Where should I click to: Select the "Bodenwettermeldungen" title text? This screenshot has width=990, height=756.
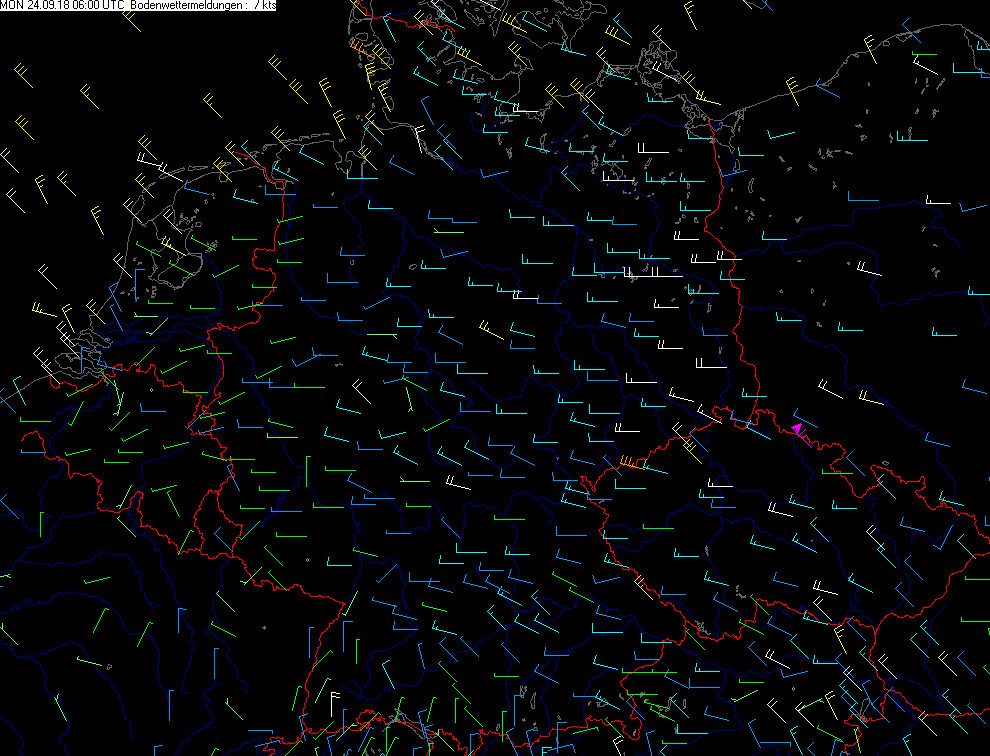pos(189,6)
